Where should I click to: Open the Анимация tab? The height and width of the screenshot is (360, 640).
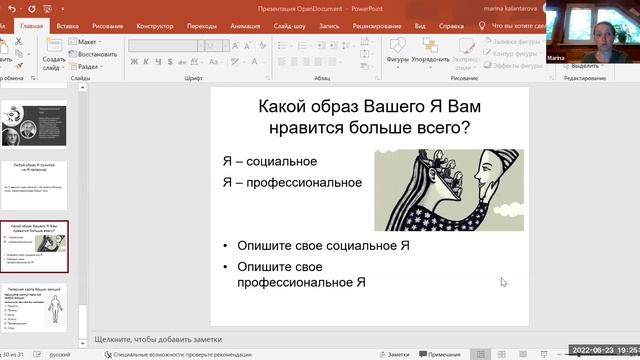pos(245,26)
